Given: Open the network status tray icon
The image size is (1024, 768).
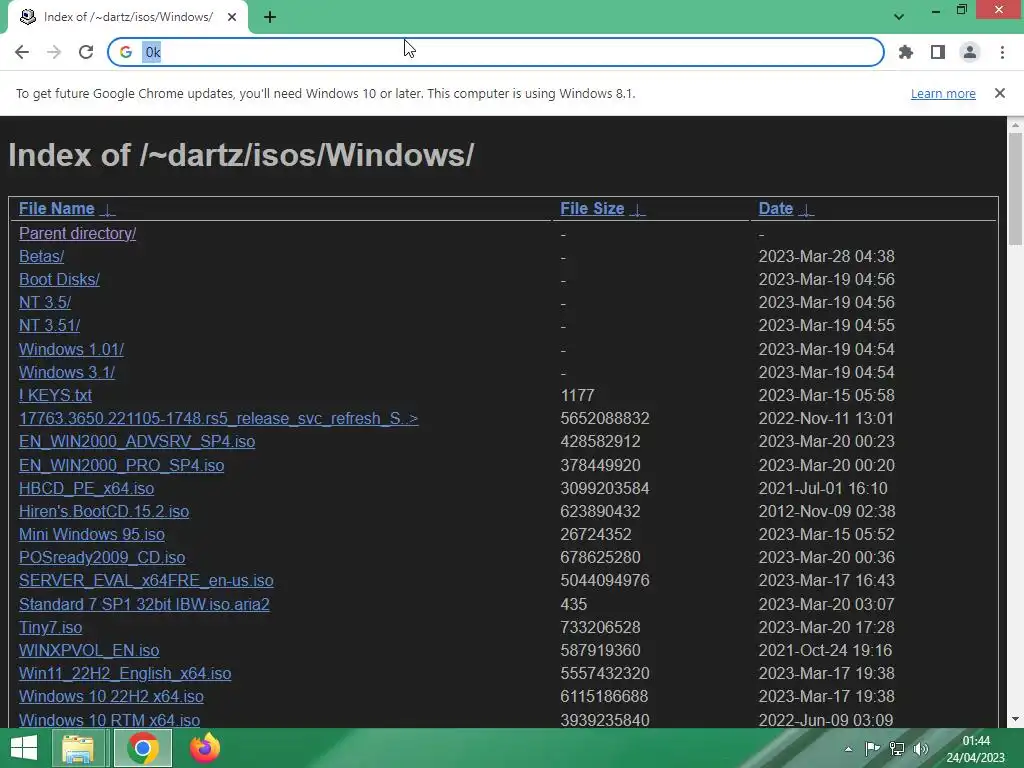Looking at the screenshot, I should point(897,749).
